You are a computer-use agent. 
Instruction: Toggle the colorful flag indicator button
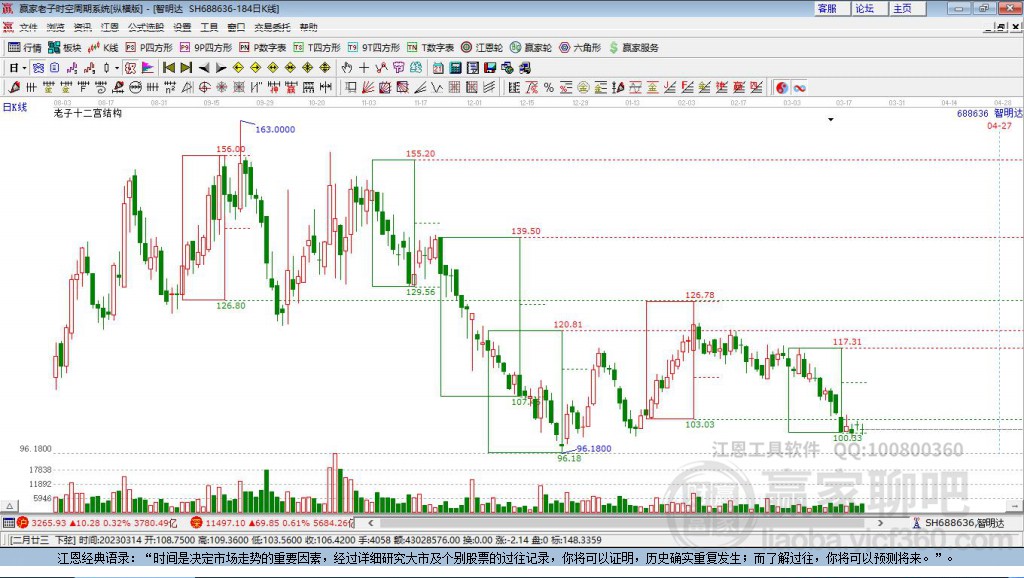click(148, 67)
